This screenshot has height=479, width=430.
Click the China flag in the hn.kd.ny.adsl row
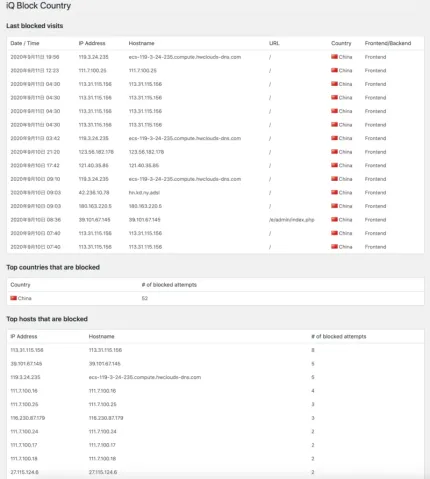pyautogui.click(x=334, y=192)
